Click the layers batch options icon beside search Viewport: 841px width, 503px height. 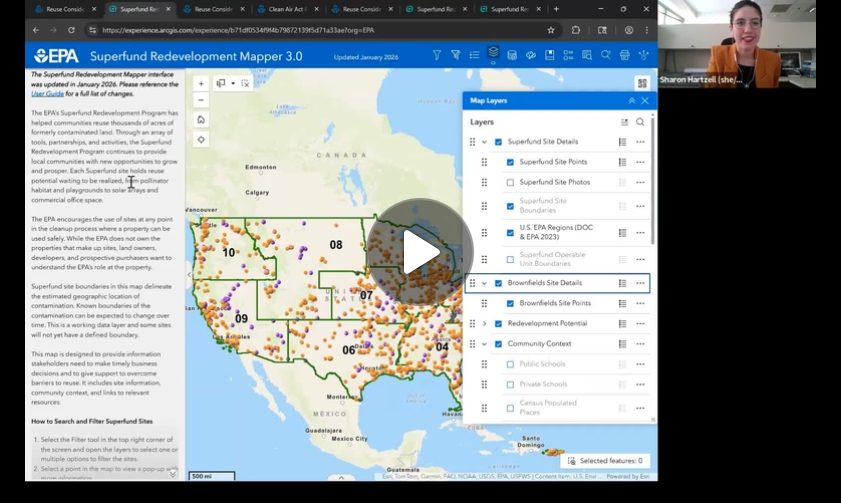click(x=624, y=122)
